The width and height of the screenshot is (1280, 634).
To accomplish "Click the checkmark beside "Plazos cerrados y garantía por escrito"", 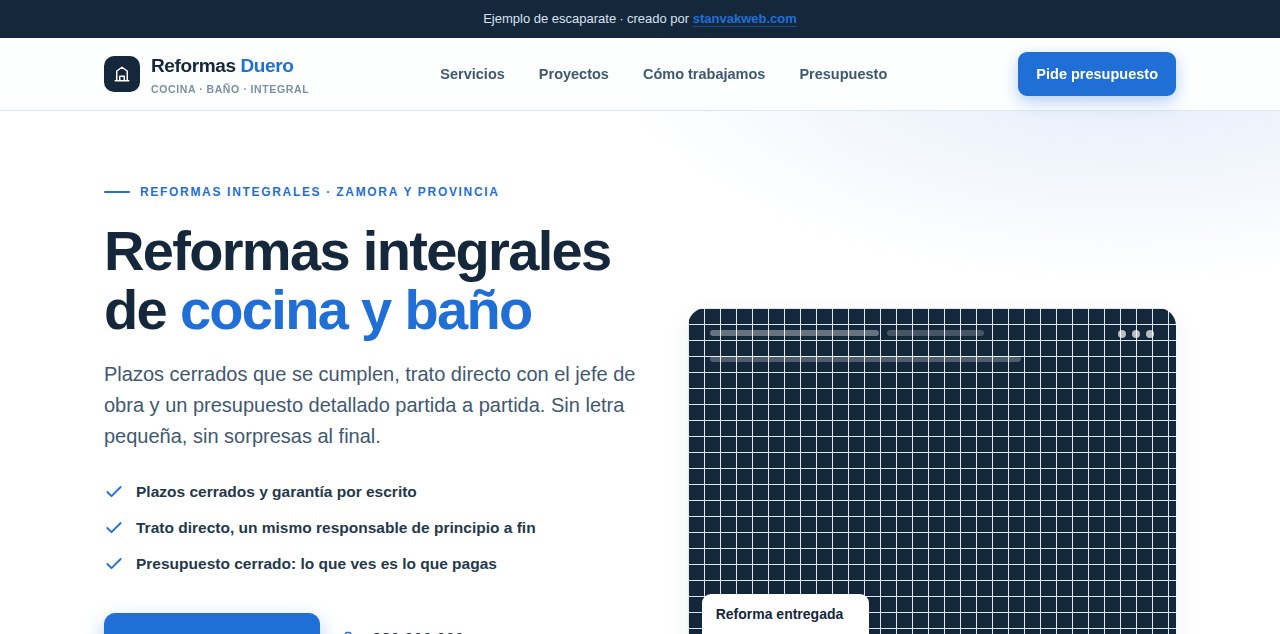I will coord(114,492).
